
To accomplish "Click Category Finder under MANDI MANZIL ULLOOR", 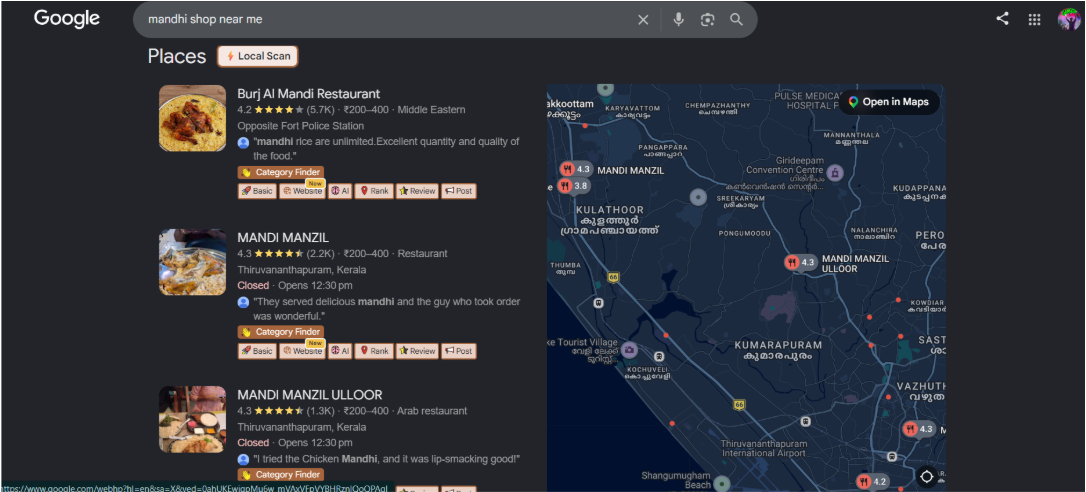I will pyautogui.click(x=281, y=475).
